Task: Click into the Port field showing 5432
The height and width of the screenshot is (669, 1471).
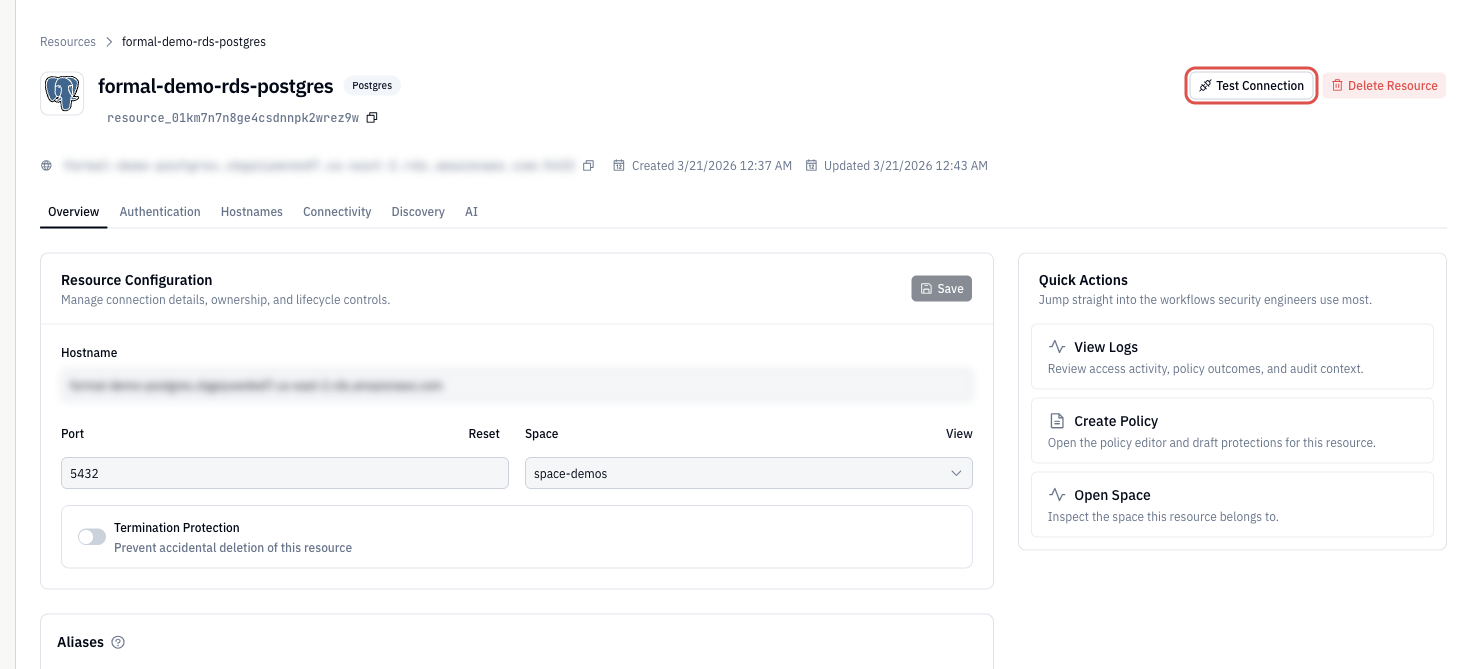Action: (x=285, y=473)
